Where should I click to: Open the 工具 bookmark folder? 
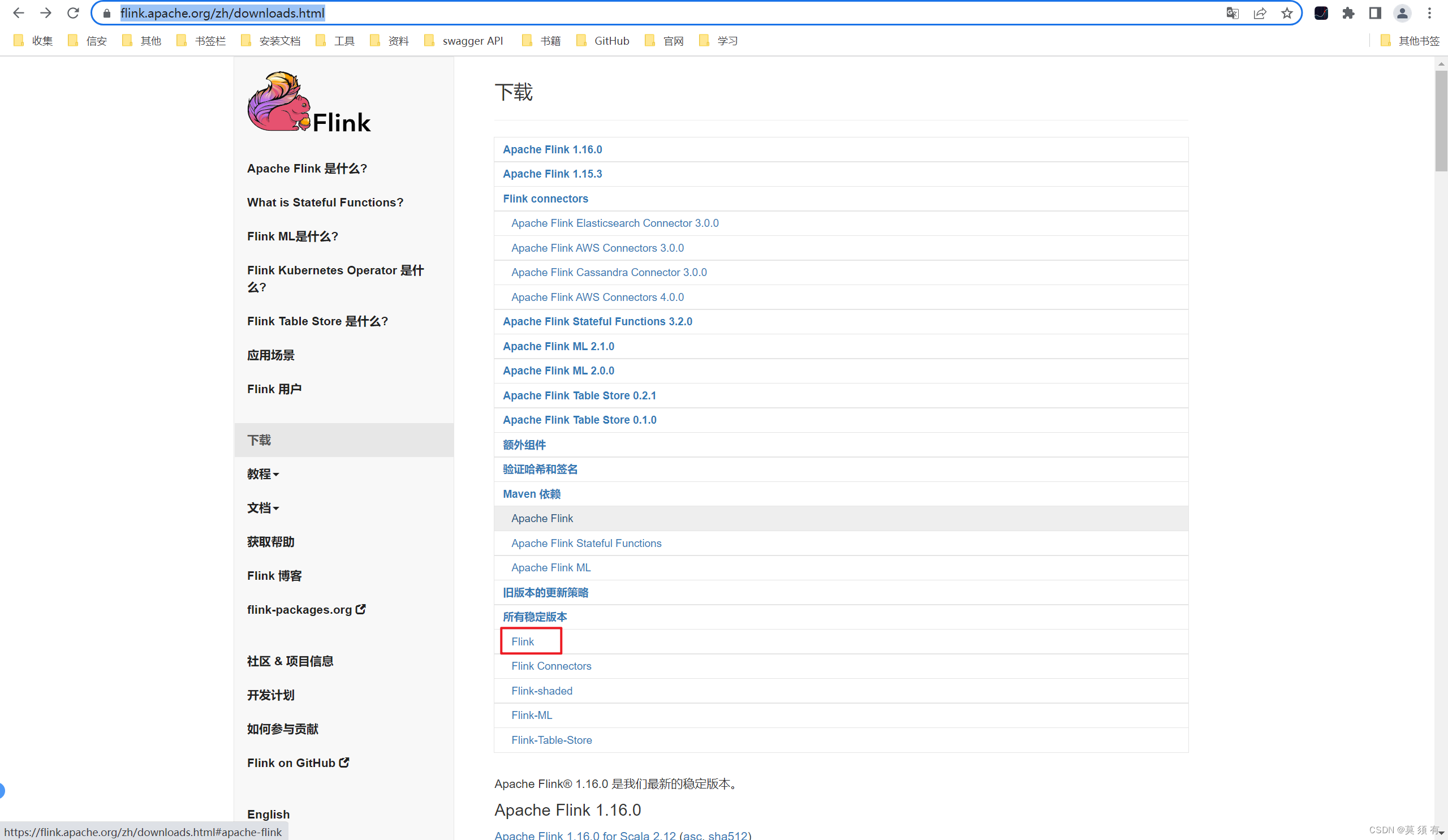click(x=335, y=41)
